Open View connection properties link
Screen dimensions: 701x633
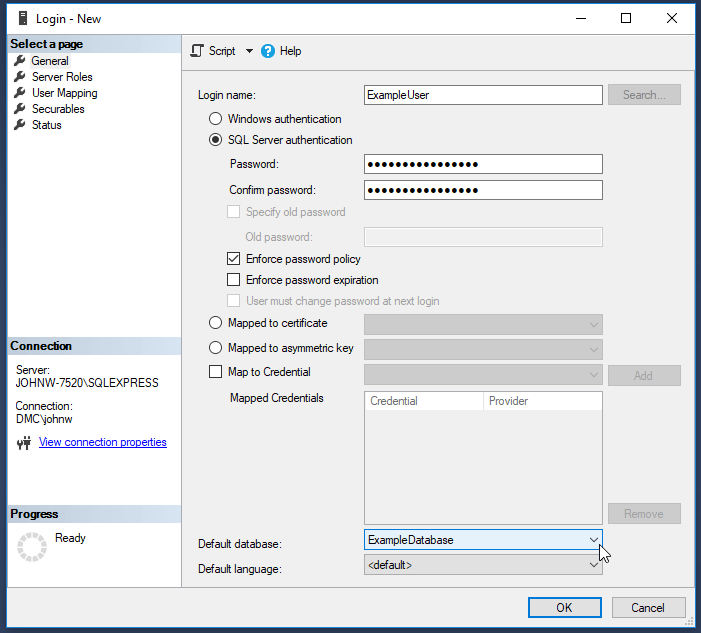pos(103,442)
